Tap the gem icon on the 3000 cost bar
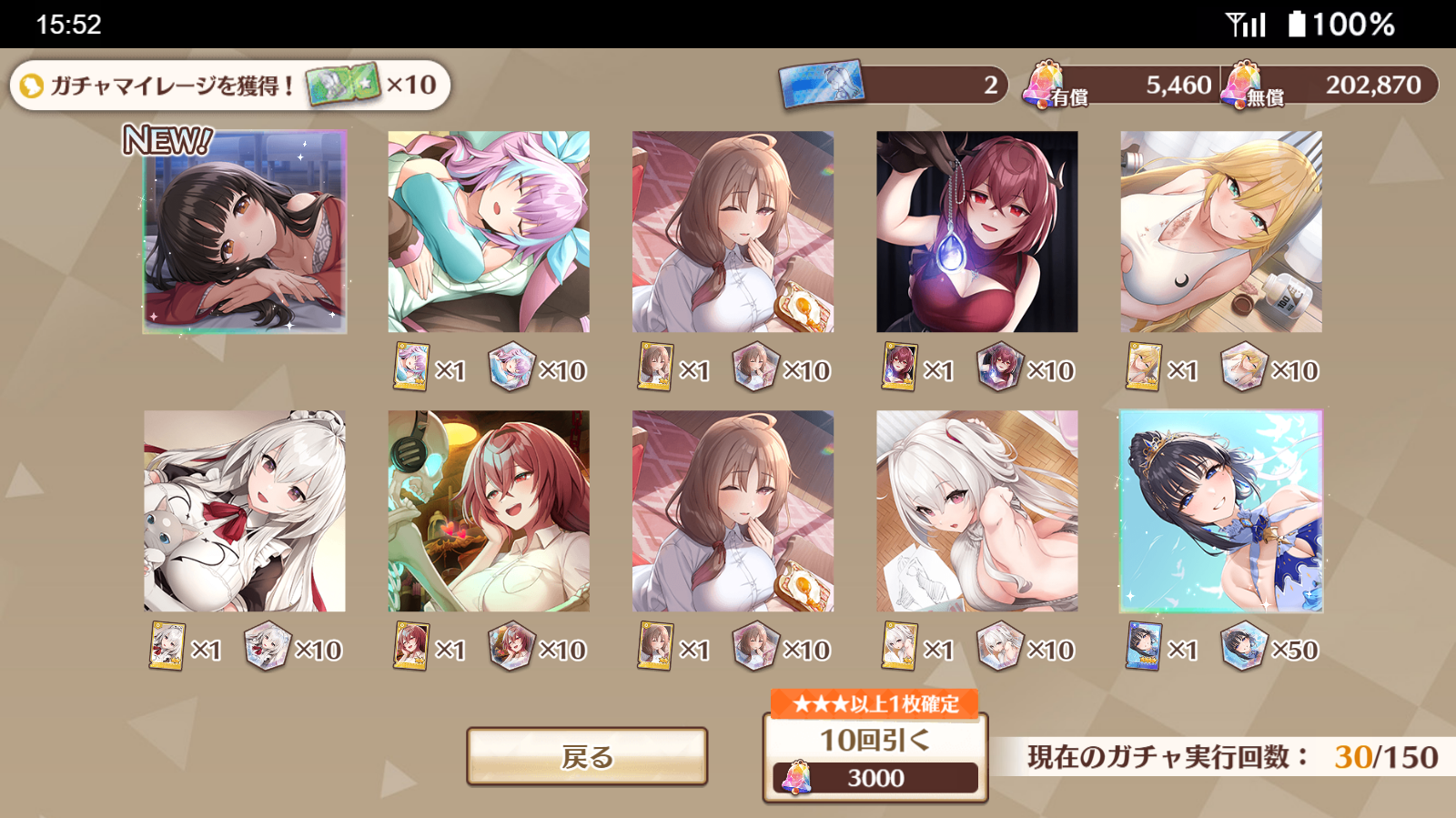 (797, 778)
